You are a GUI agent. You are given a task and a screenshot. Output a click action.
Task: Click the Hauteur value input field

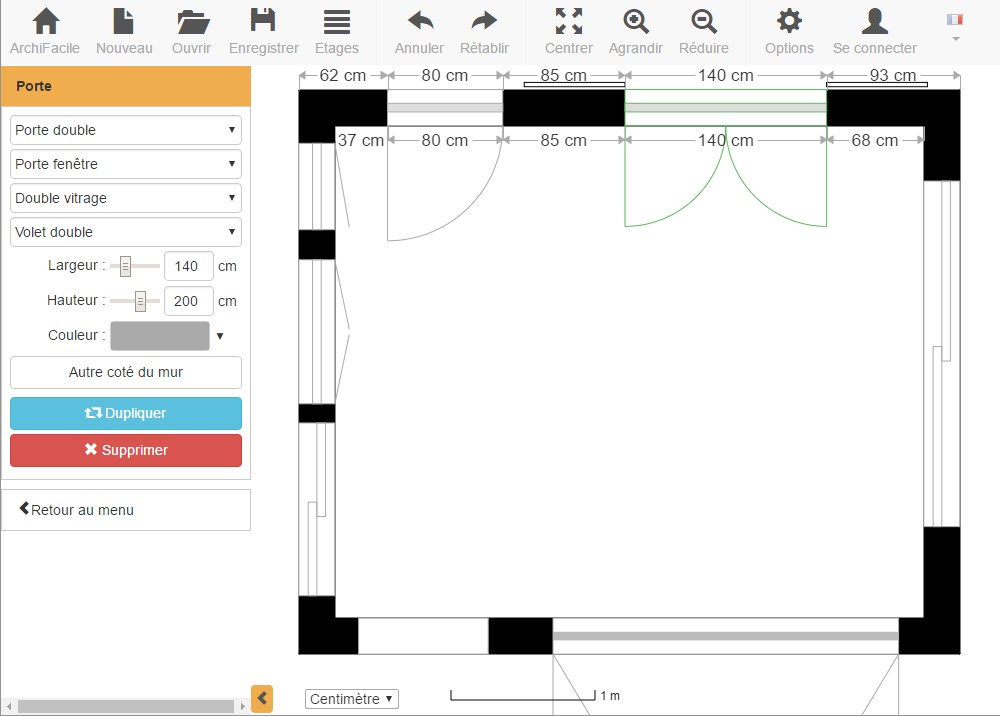pos(188,301)
